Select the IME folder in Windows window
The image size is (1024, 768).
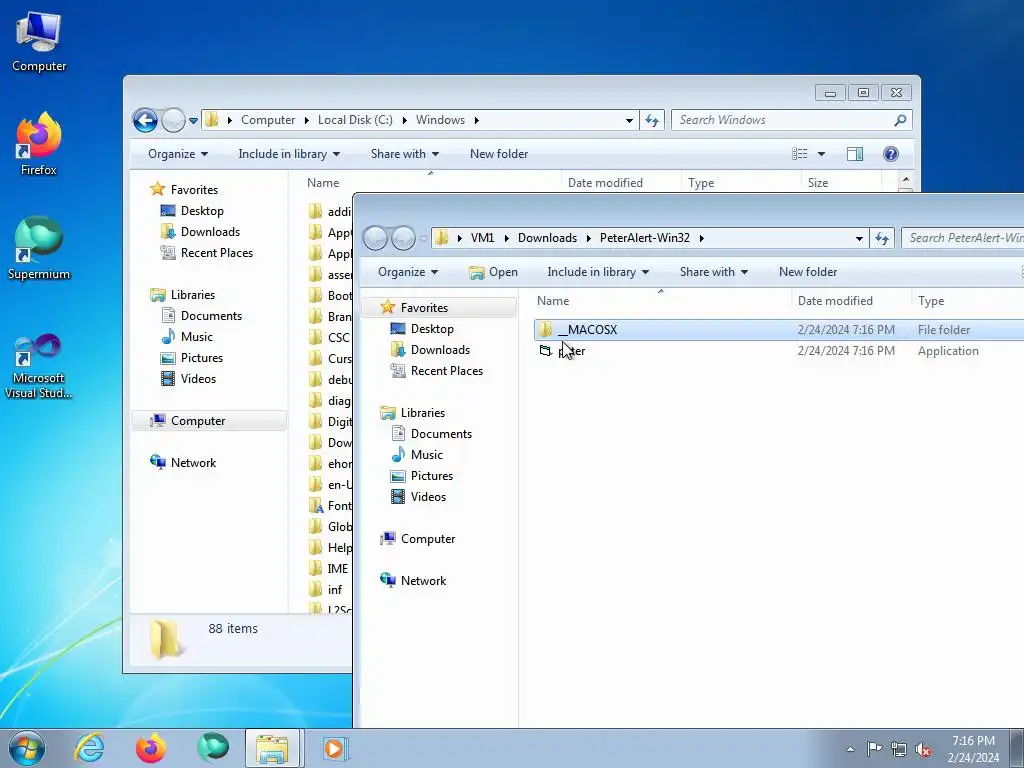coord(329,569)
